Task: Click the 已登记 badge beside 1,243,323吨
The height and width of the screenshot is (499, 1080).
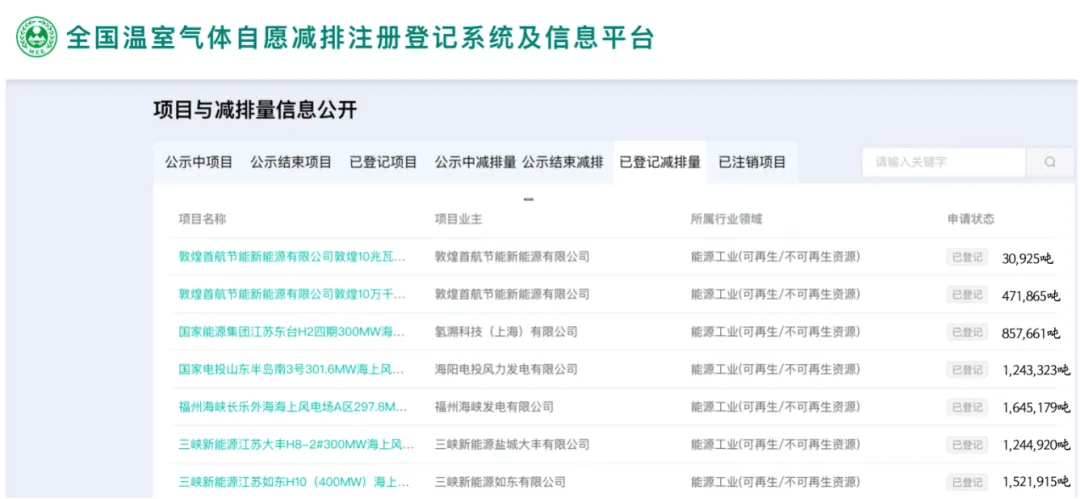Action: 967,369
